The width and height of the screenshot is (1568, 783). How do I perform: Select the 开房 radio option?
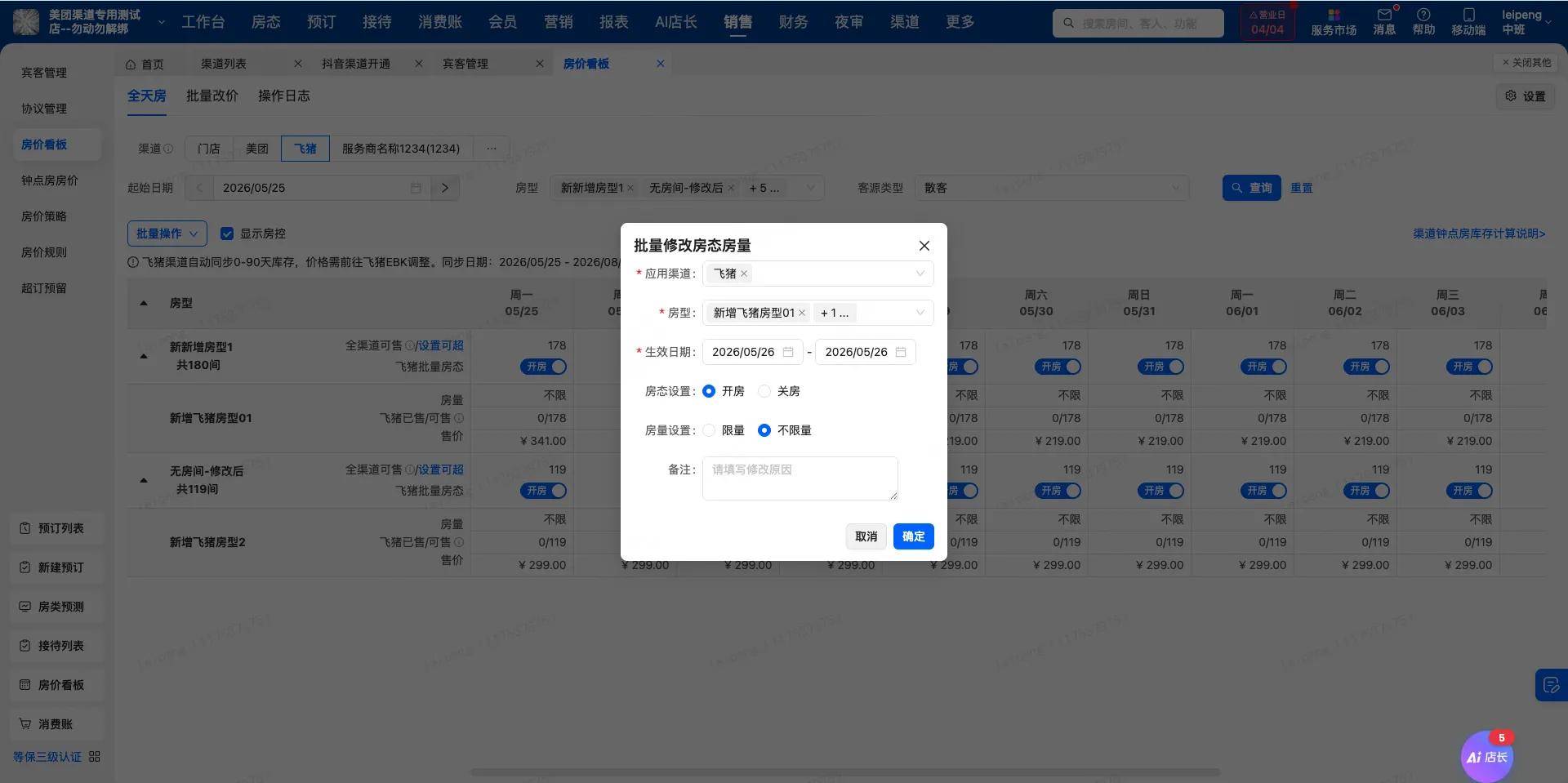point(709,391)
